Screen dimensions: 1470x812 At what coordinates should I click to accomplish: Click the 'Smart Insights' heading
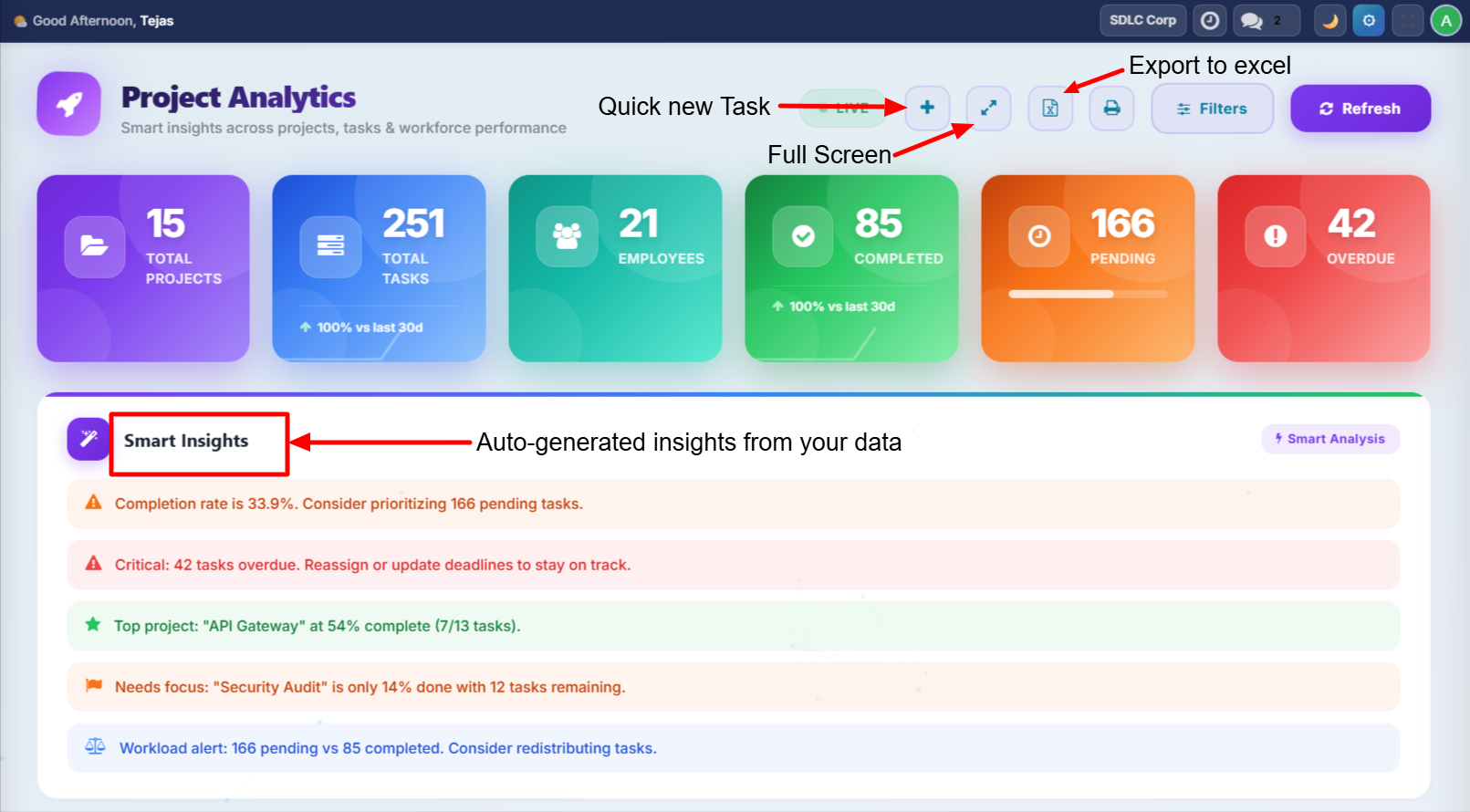click(186, 441)
